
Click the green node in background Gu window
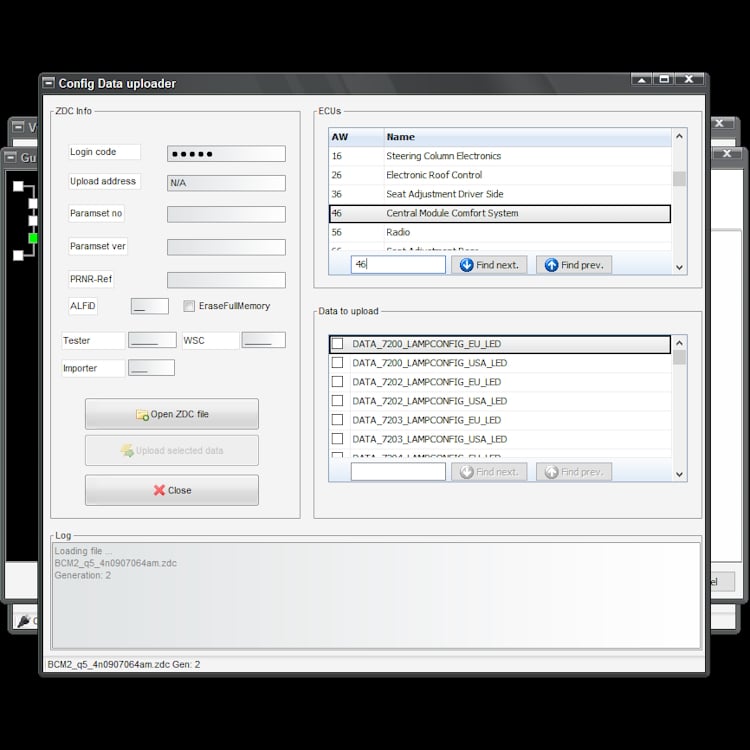[x=33, y=238]
